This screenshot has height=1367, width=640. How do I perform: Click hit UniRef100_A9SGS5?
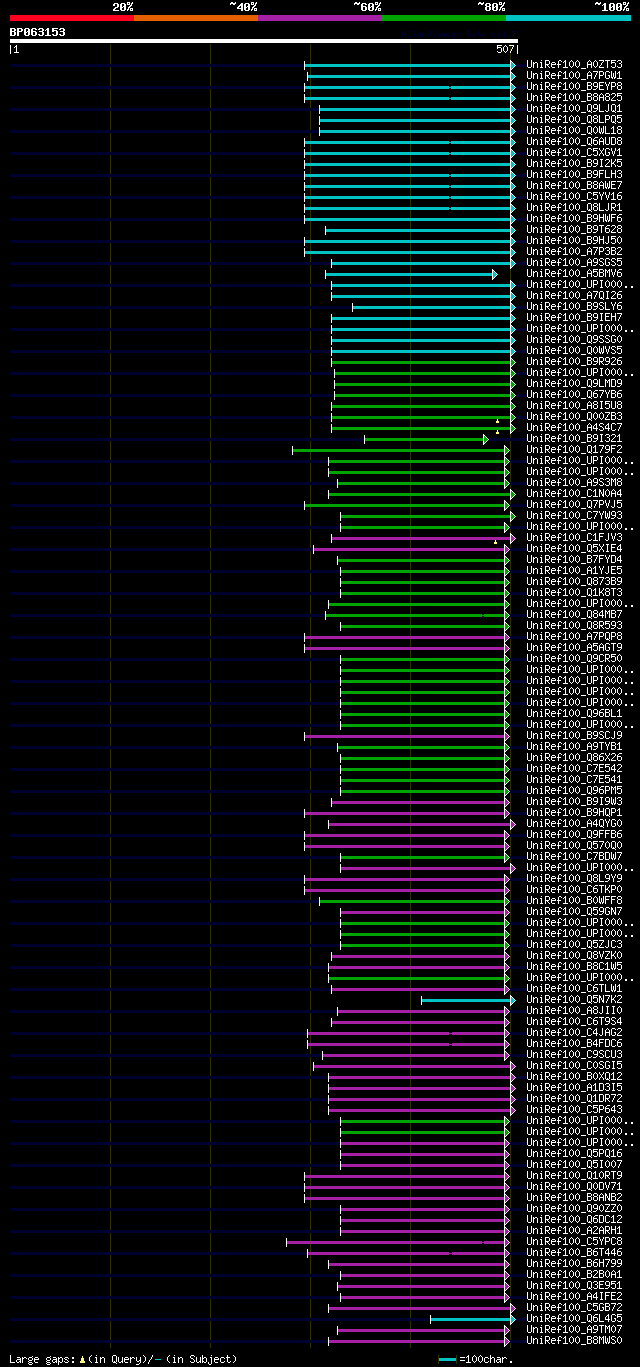574,263
